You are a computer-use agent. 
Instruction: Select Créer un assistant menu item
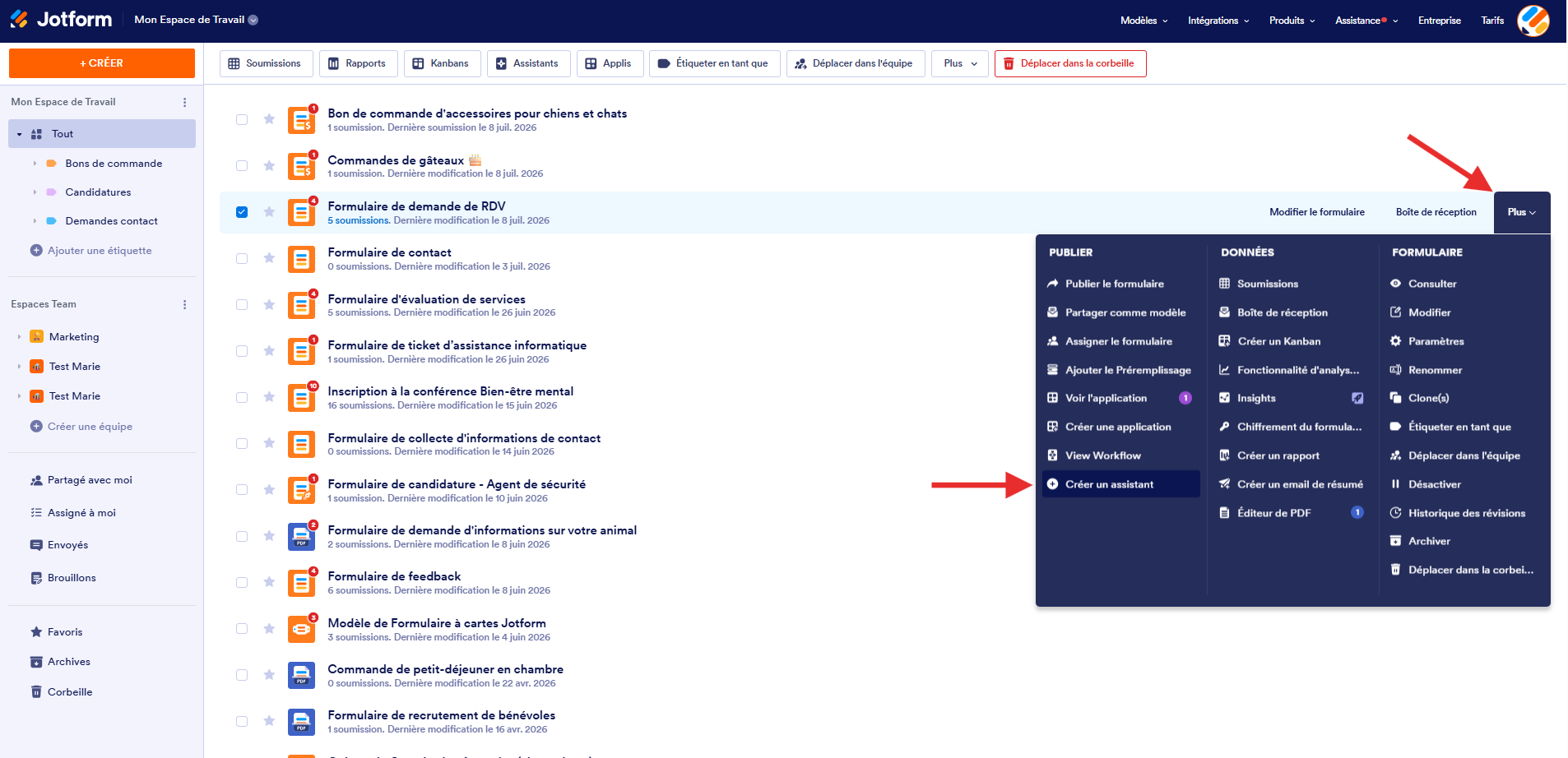click(x=1120, y=484)
